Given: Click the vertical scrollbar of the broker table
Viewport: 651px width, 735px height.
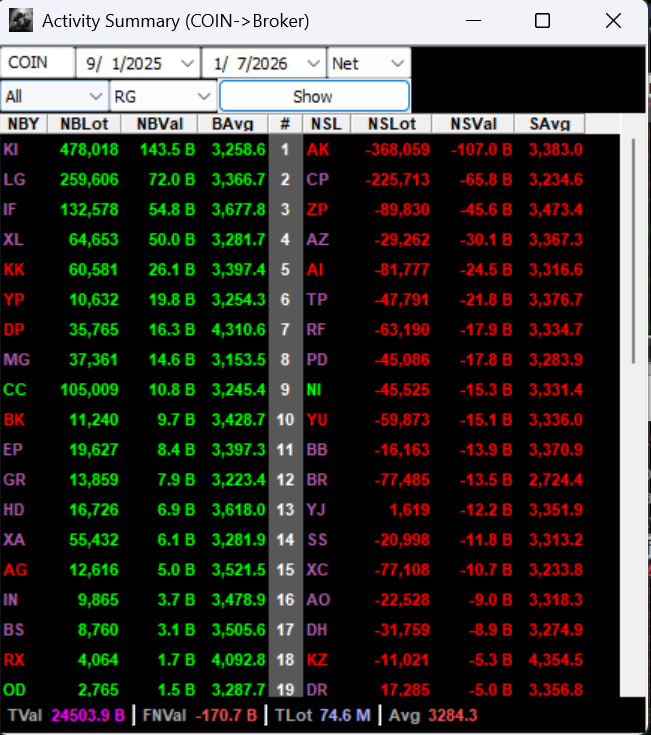Looking at the screenshot, I should click(x=633, y=251).
